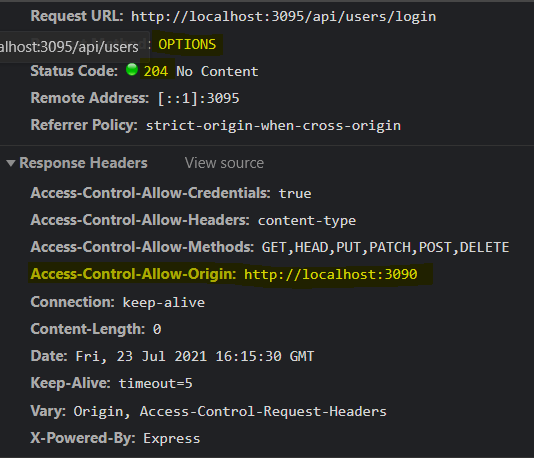Select the Remote Address value

tap(199, 98)
